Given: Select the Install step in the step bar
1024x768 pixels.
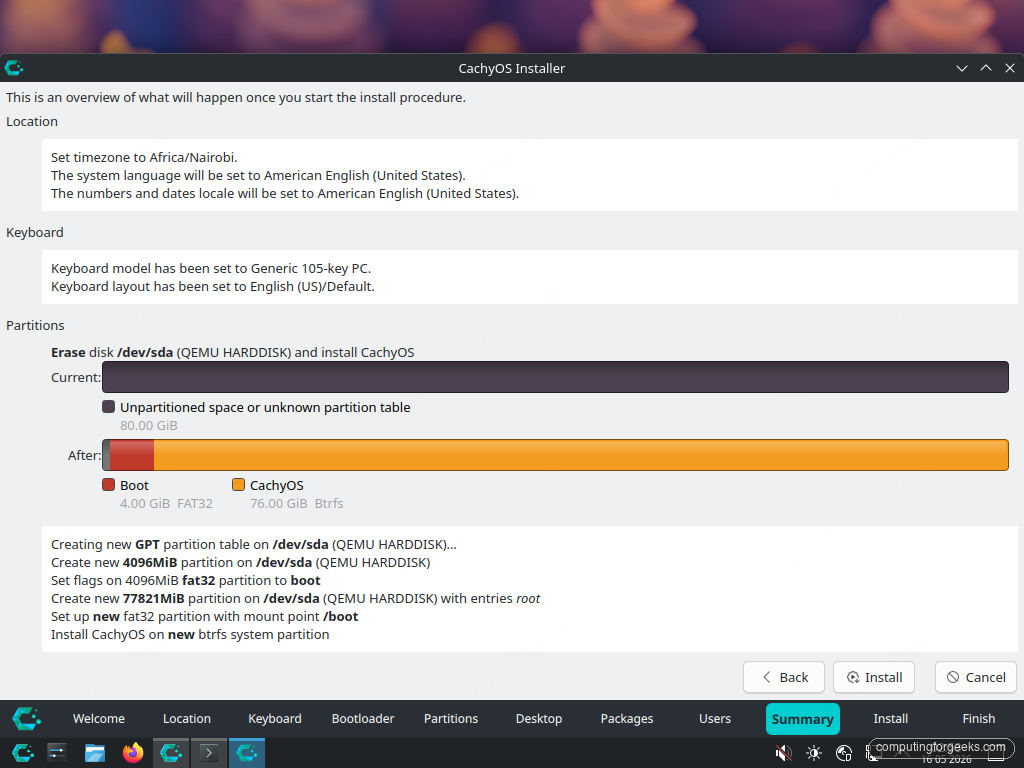Looking at the screenshot, I should (891, 718).
